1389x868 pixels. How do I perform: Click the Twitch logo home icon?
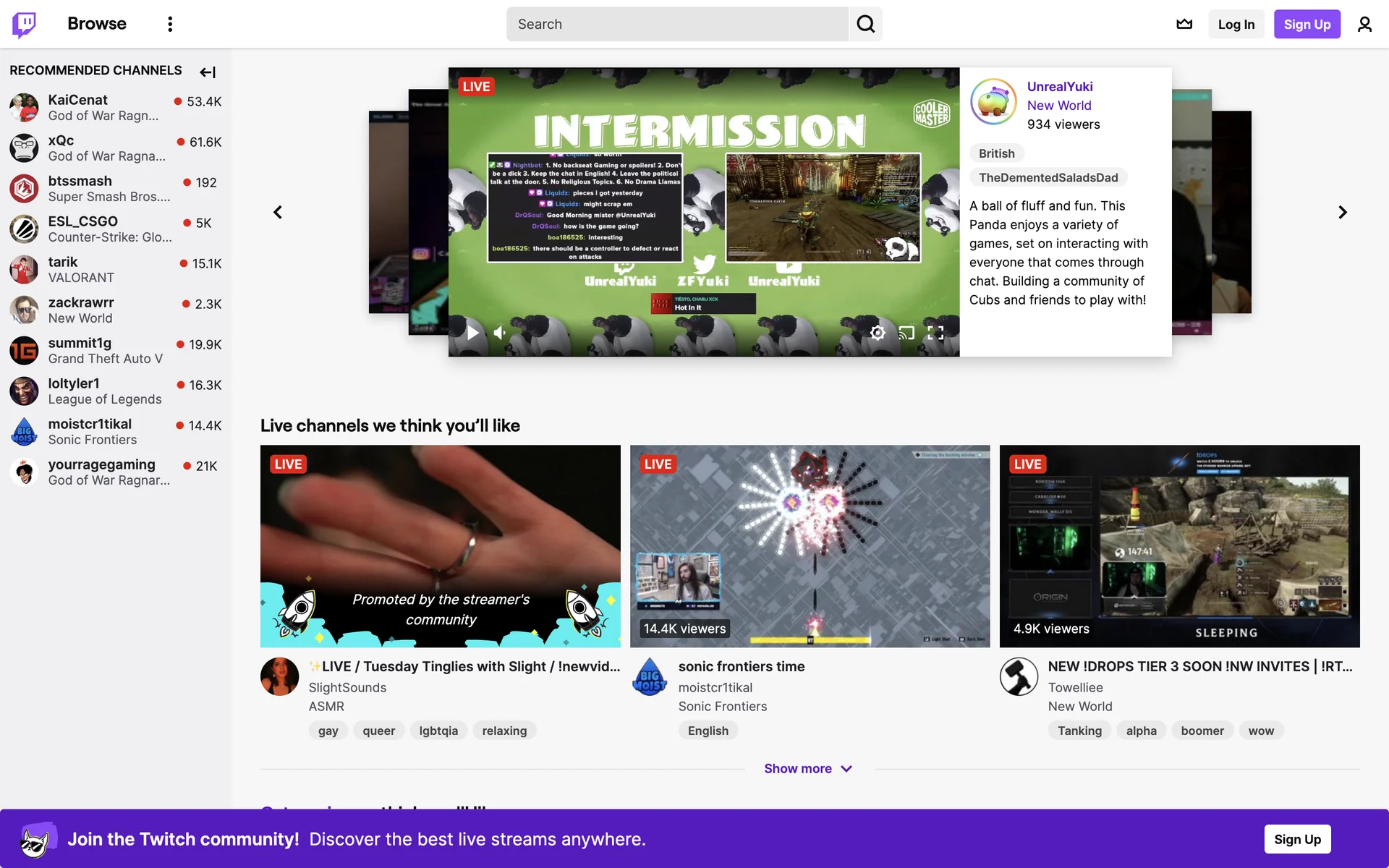pos(24,24)
